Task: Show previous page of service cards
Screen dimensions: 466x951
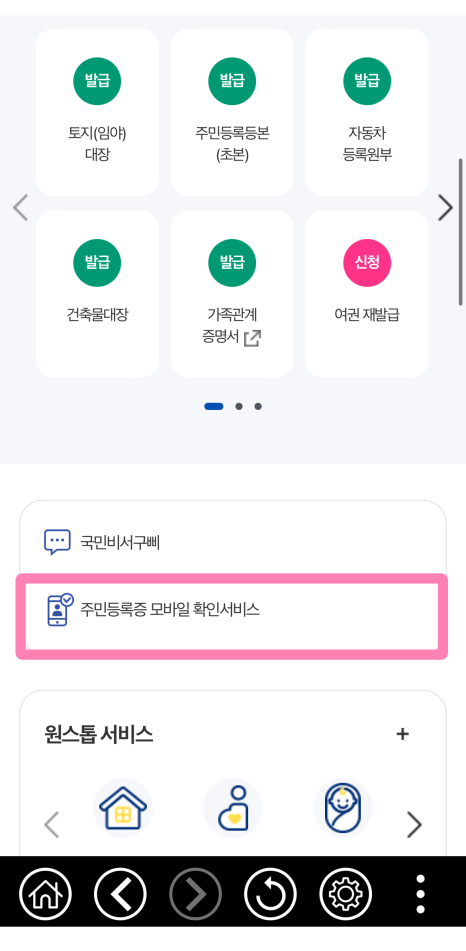Action: [x=21, y=208]
